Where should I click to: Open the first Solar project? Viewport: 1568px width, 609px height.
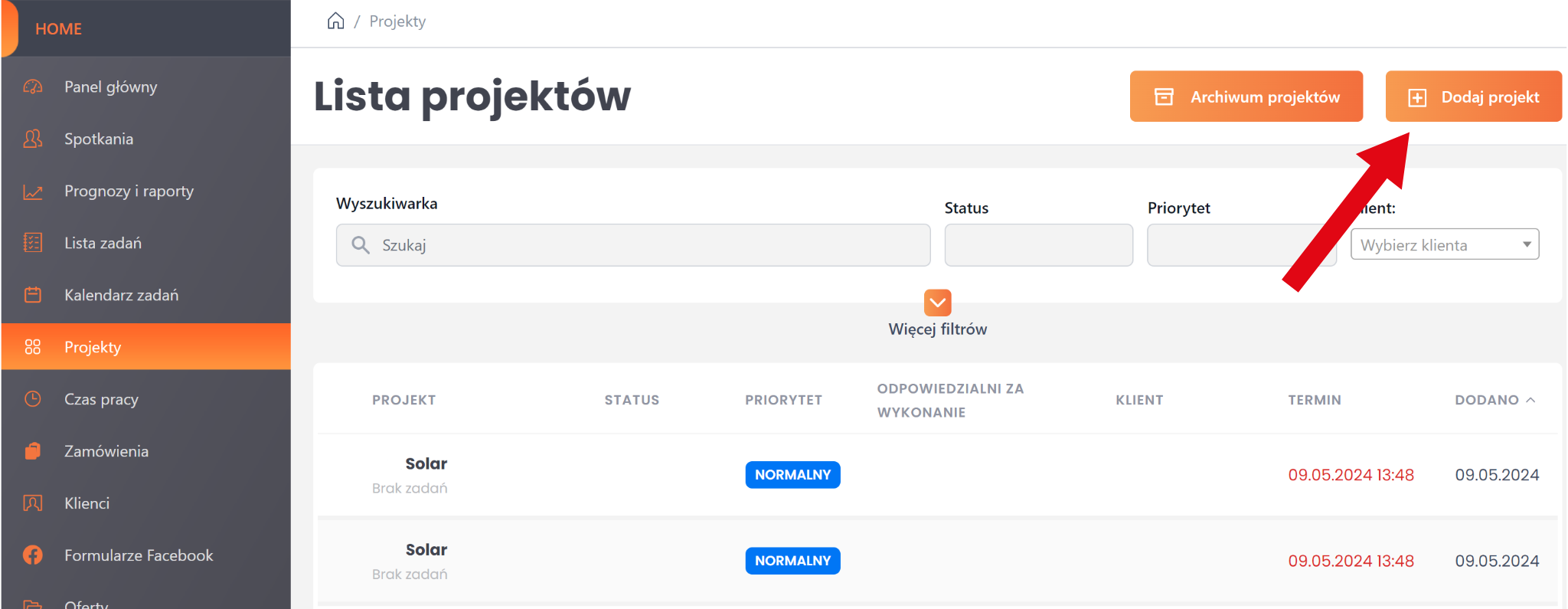[x=426, y=463]
